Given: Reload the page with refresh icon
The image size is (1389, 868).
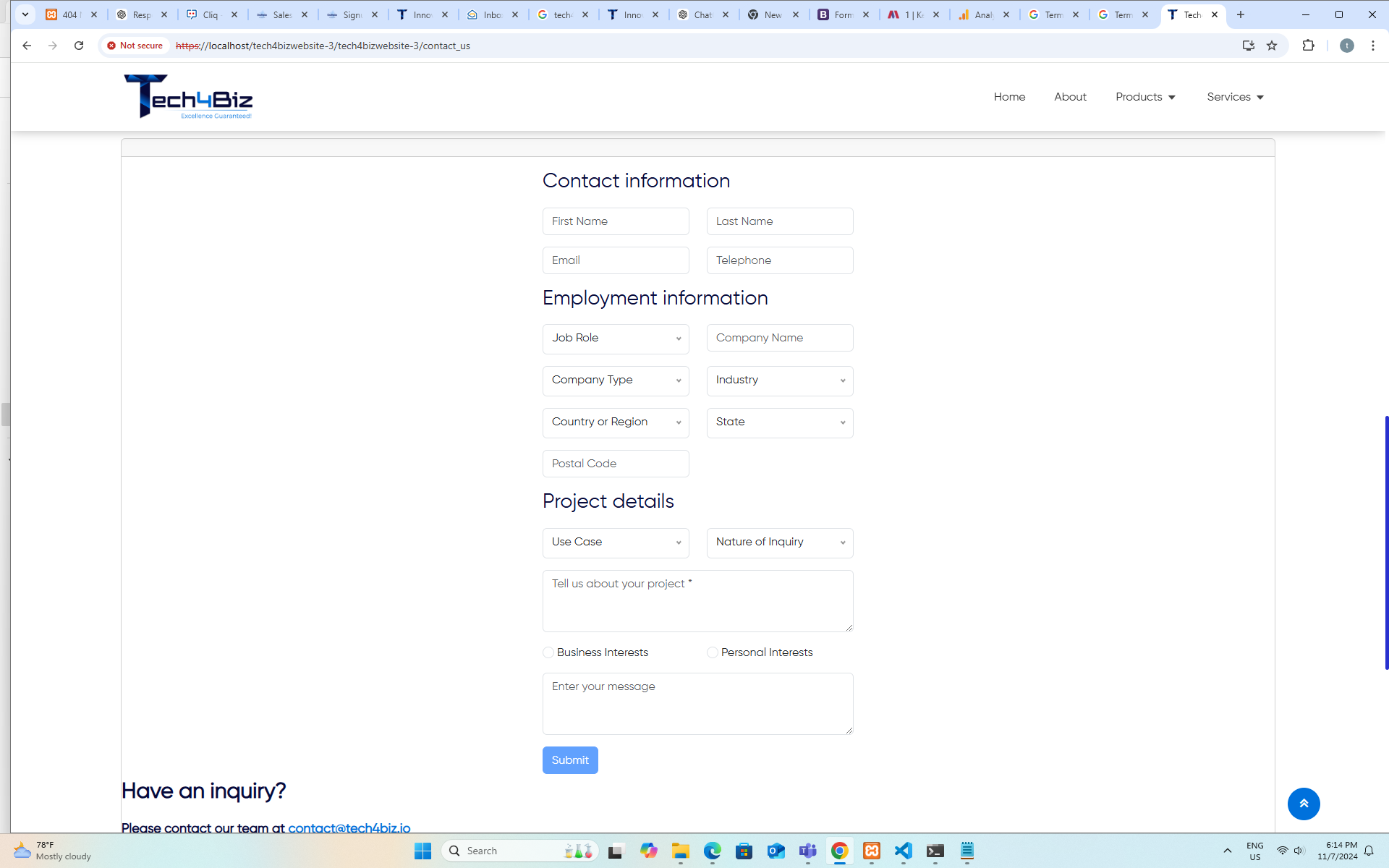Looking at the screenshot, I should [79, 46].
